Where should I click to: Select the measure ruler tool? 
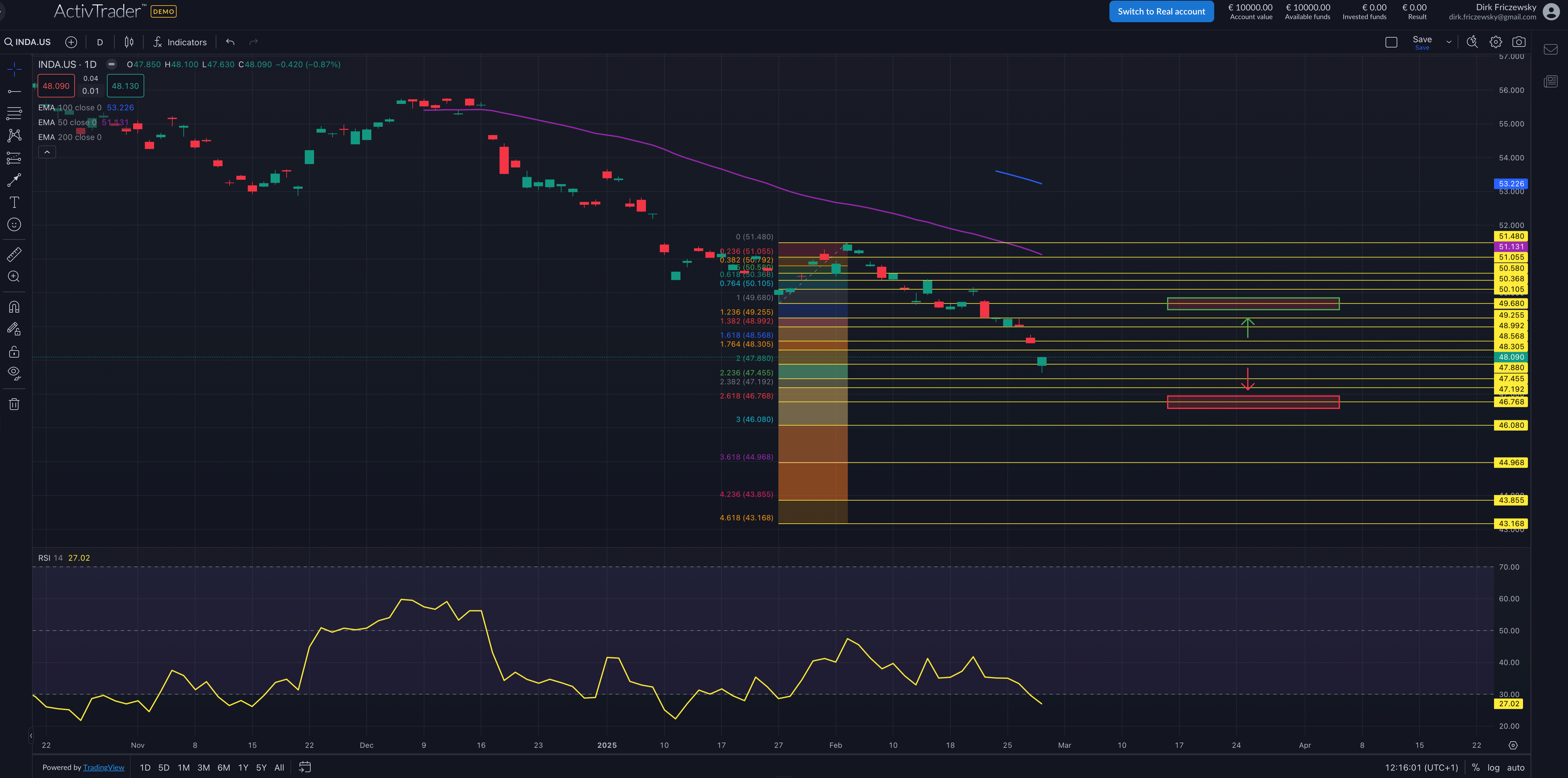click(x=14, y=254)
